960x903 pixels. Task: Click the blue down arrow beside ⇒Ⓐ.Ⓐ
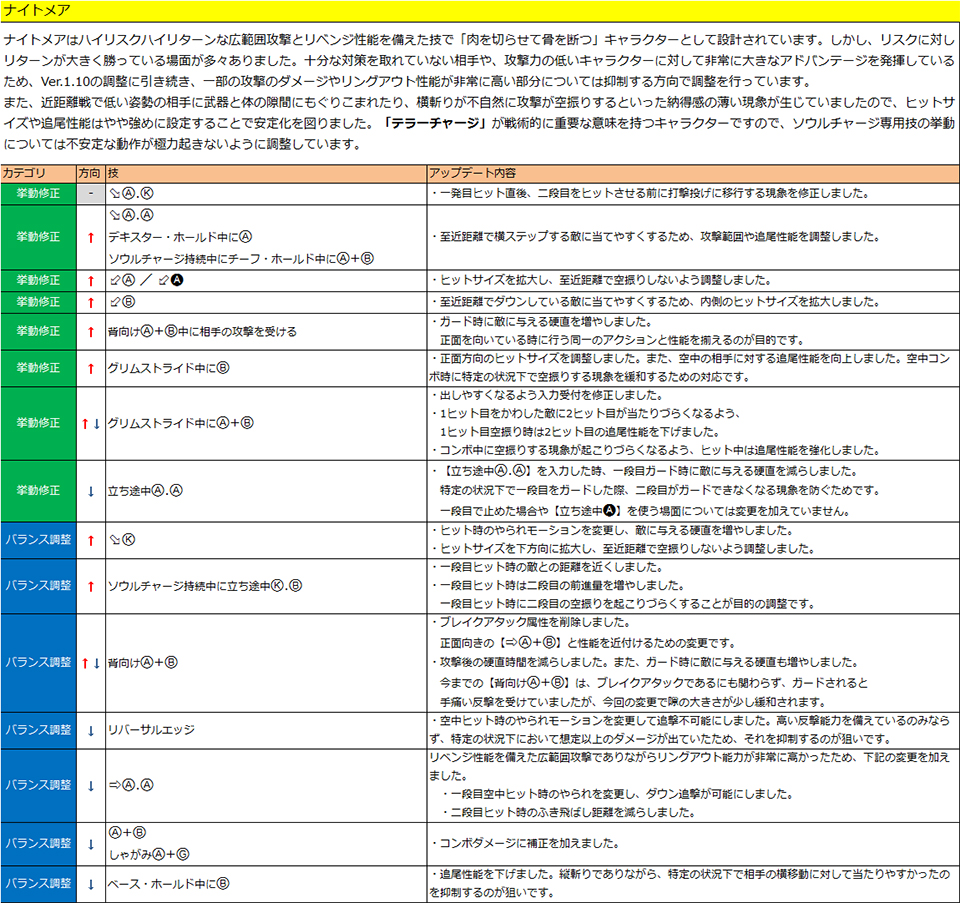90,785
